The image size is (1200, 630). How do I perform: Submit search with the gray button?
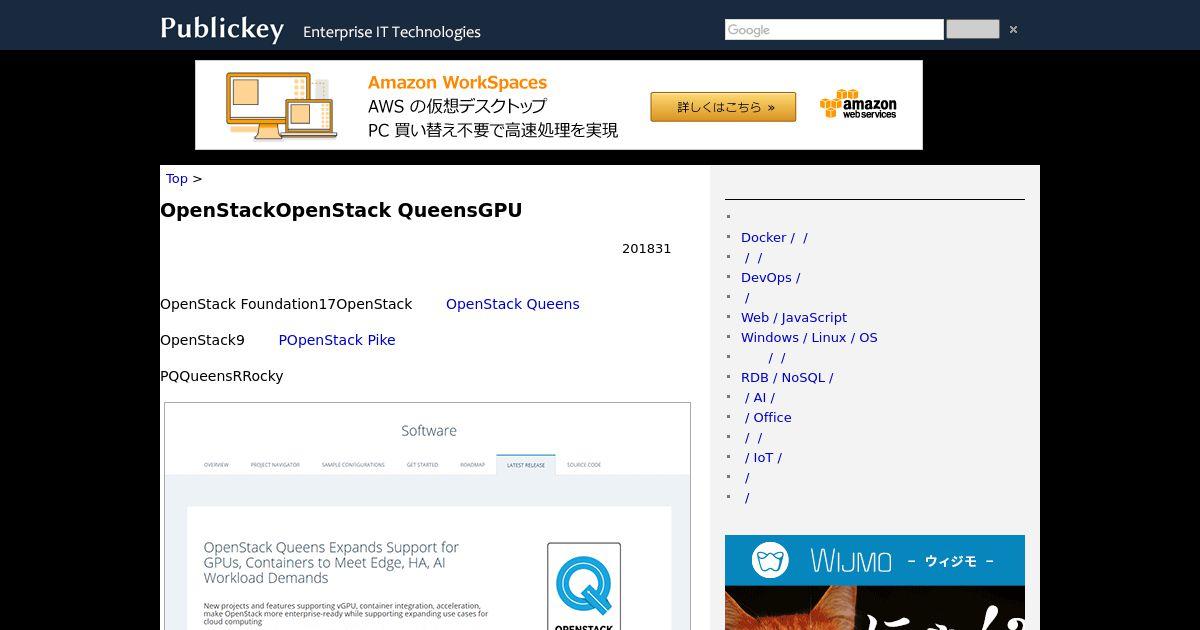972,29
